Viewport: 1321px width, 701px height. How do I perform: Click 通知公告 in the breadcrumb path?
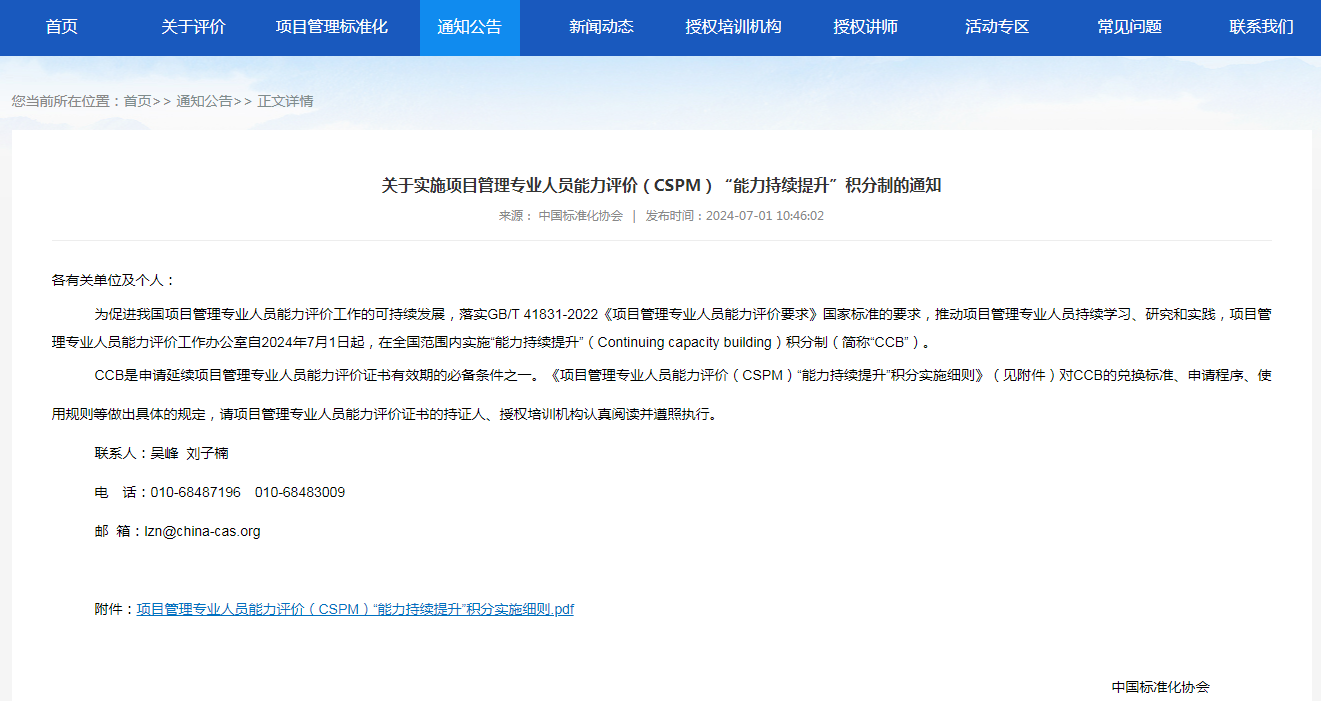click(x=204, y=101)
